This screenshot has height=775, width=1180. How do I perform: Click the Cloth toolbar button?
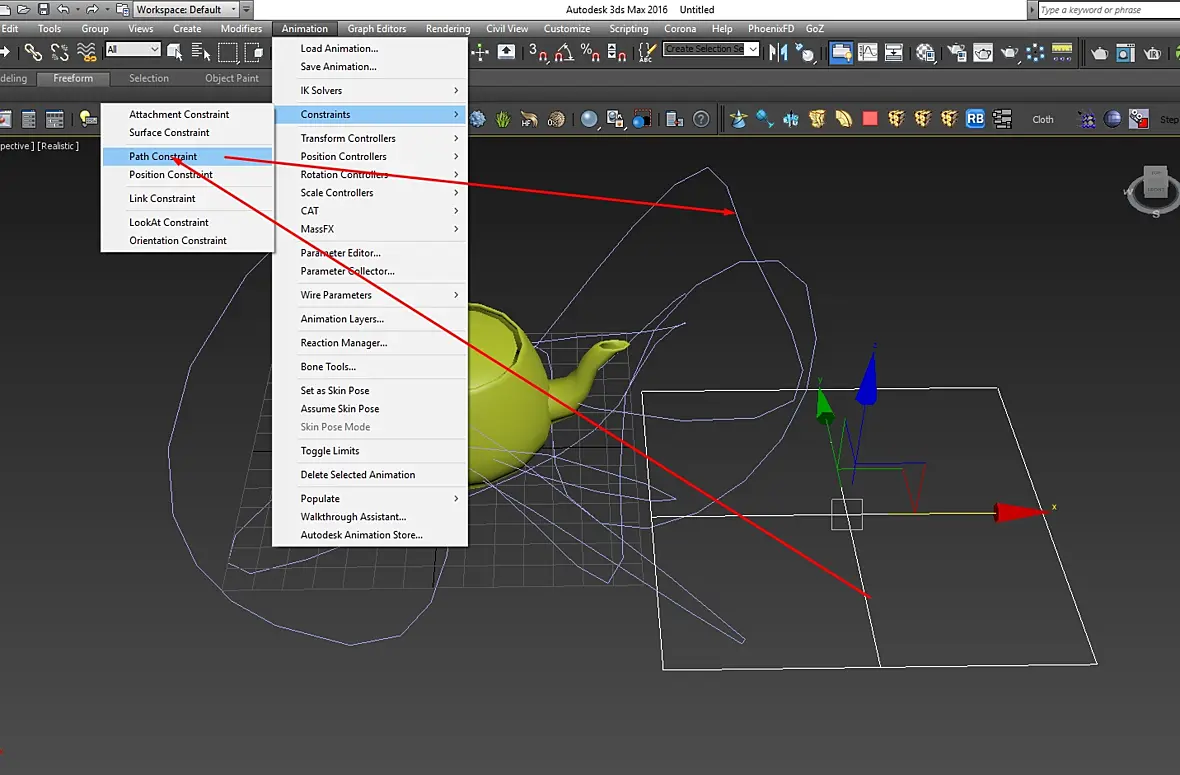1043,120
